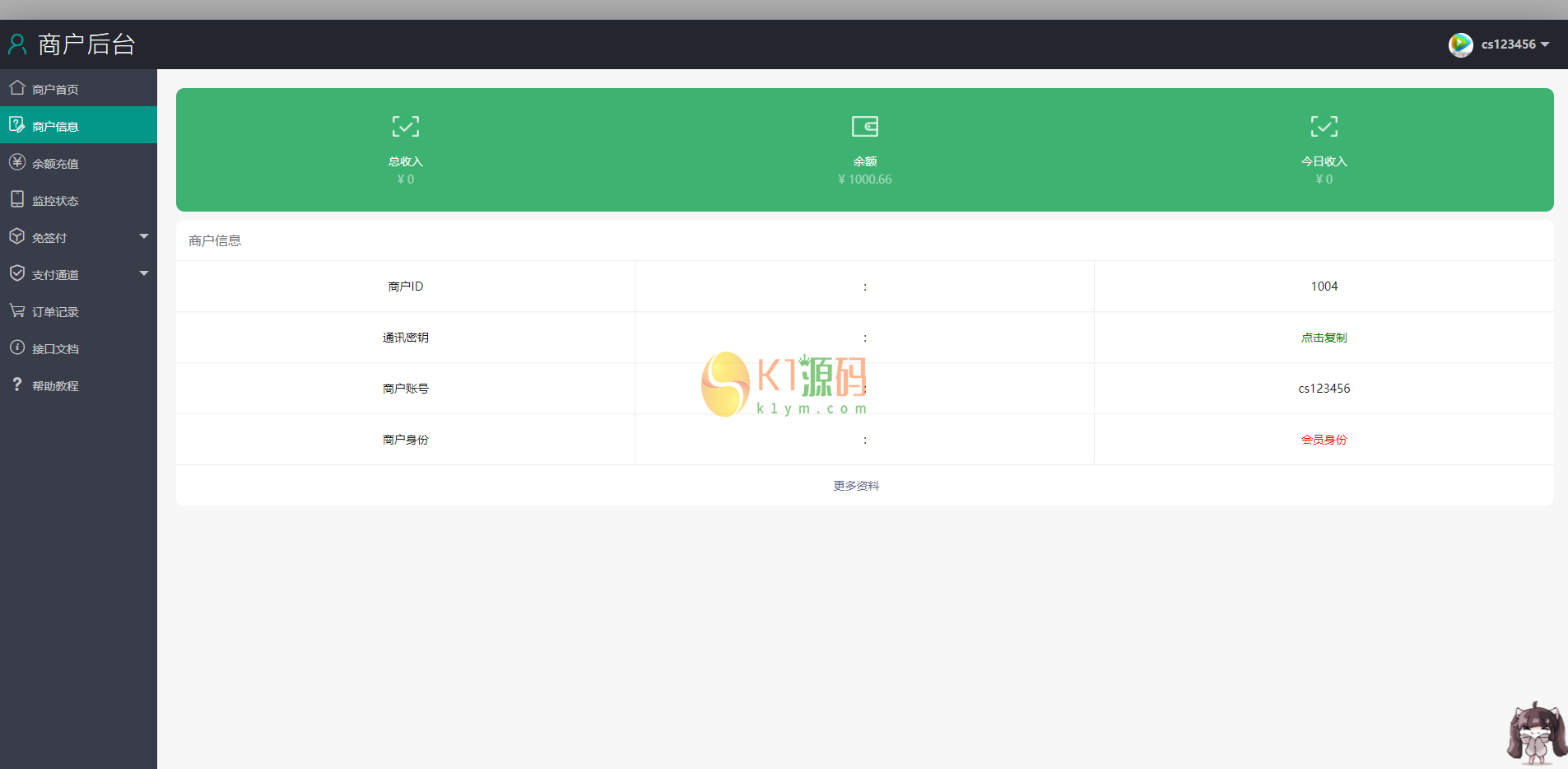Screen dimensions: 1568x769
Task: Click the user avatar in top right
Action: pos(1461,44)
